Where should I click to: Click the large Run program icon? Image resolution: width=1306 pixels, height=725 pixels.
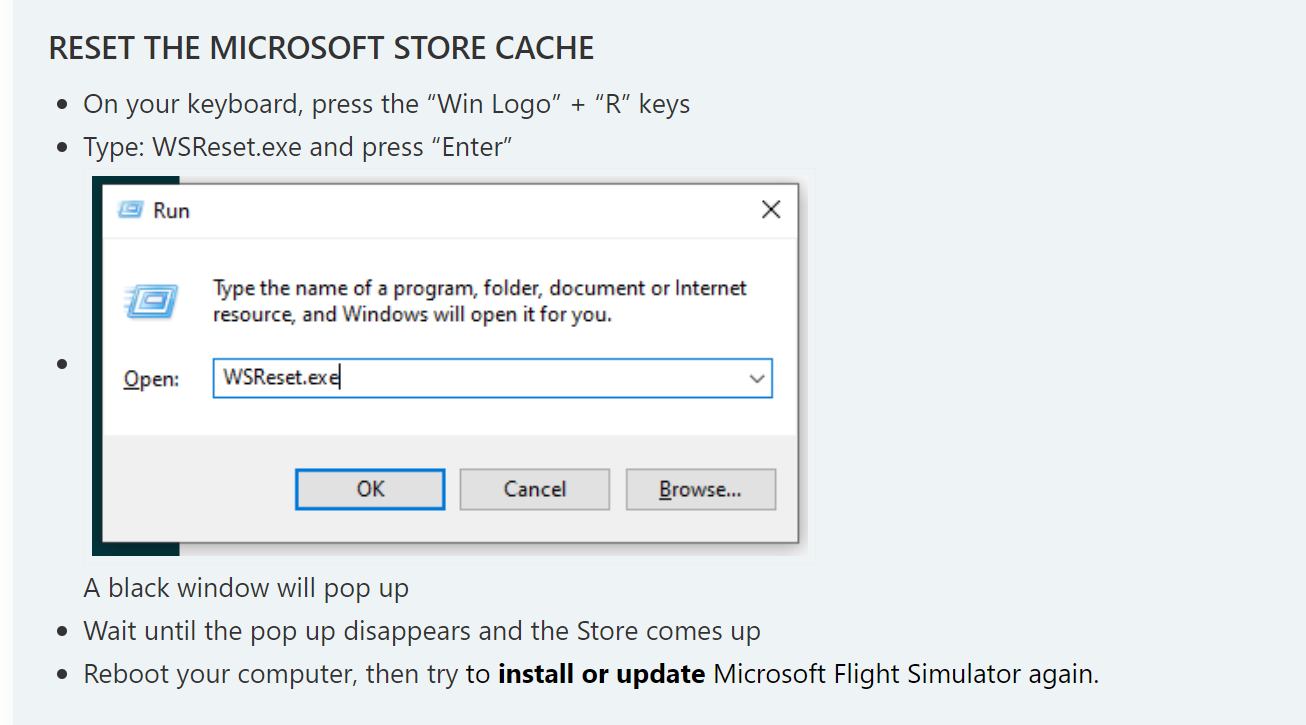point(151,301)
